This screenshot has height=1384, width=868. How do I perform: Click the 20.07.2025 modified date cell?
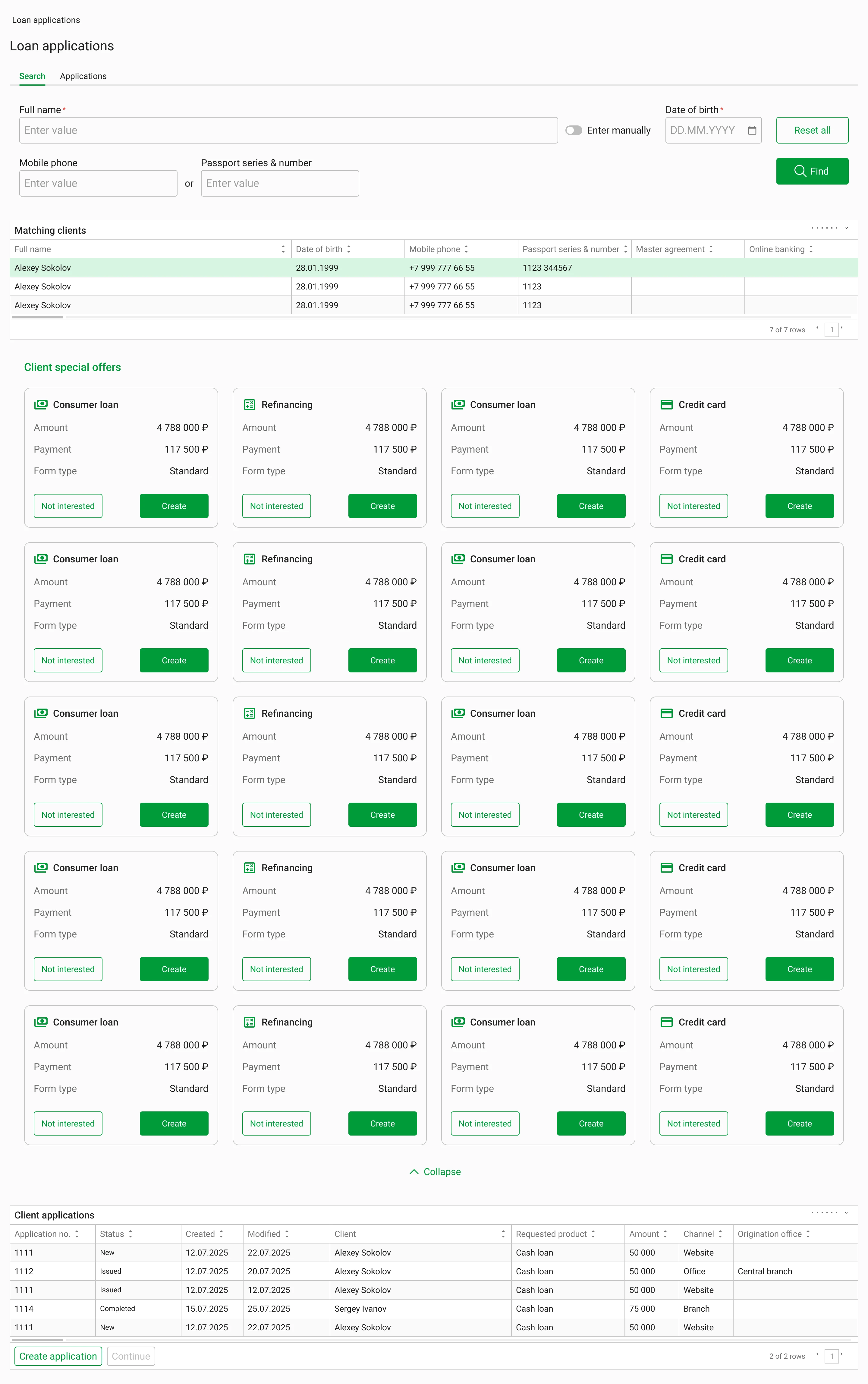click(286, 1272)
